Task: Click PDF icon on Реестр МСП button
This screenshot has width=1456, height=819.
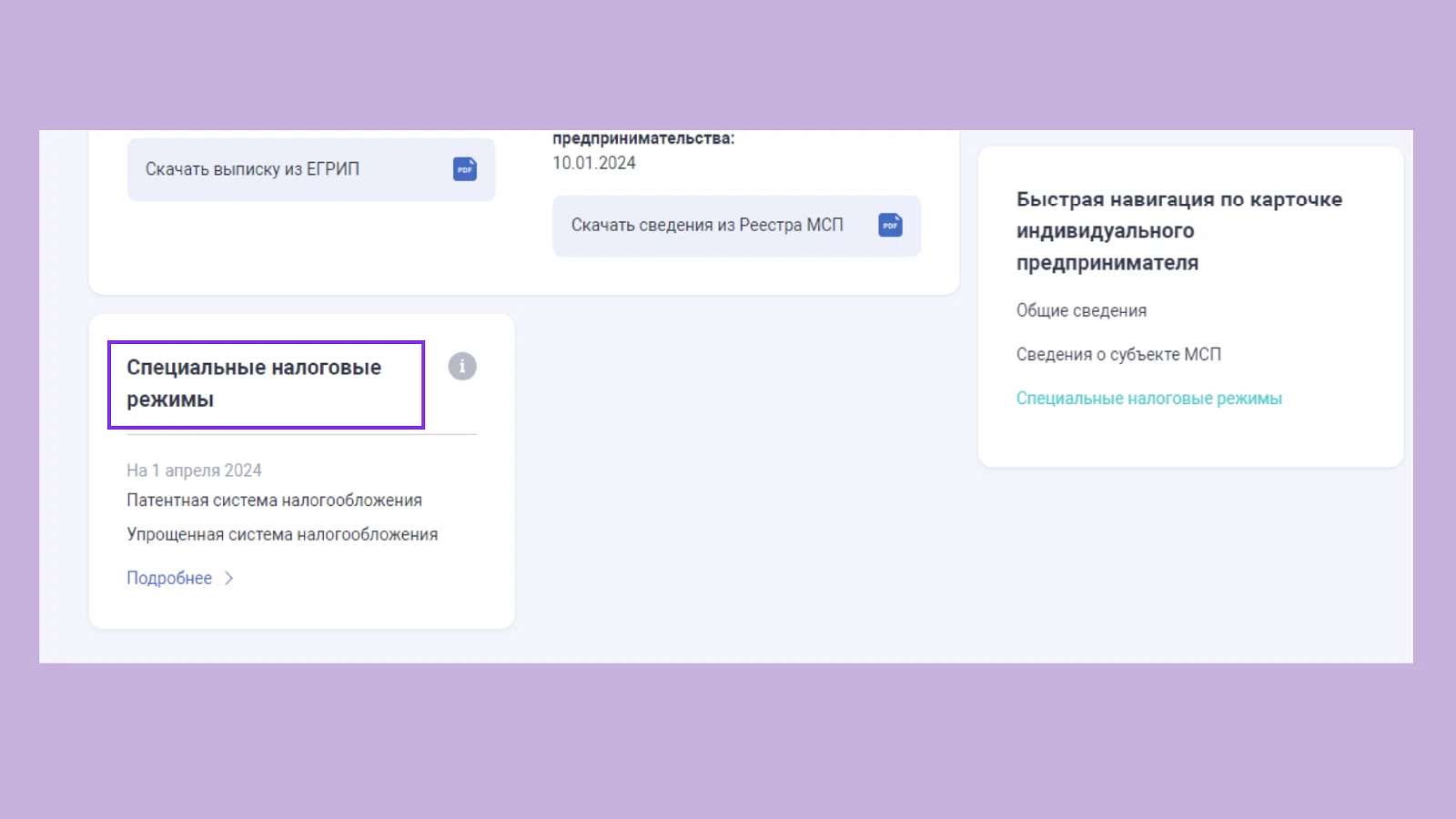Action: click(x=890, y=225)
